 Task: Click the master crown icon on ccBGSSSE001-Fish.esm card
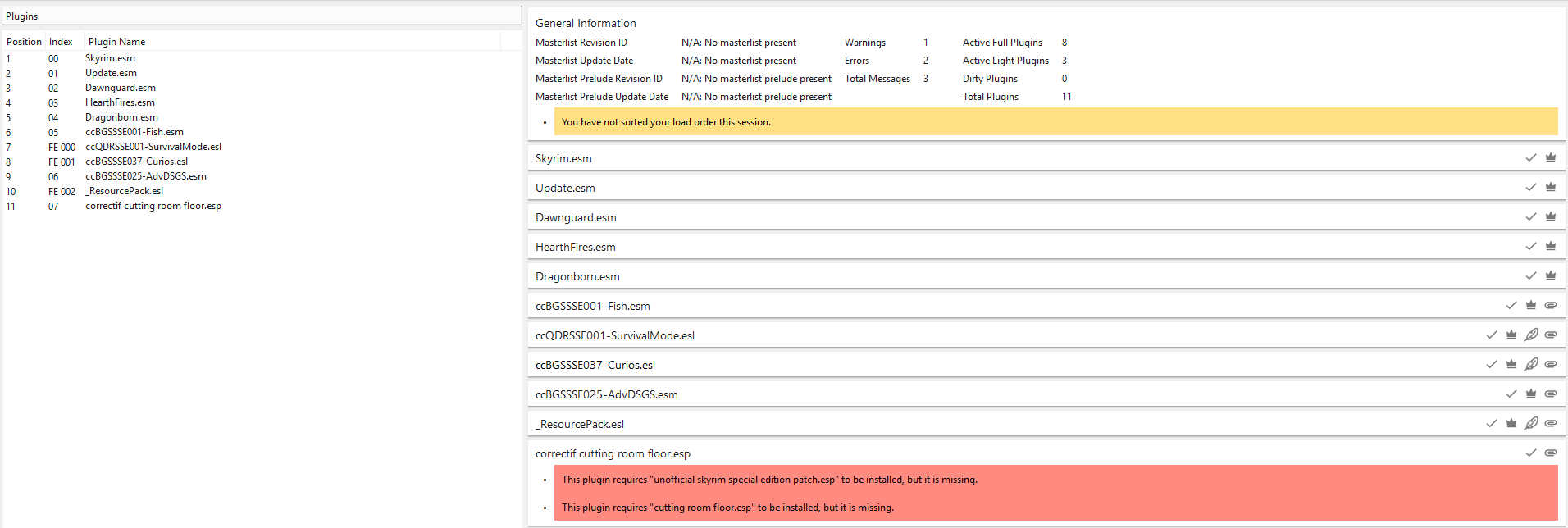tap(1531, 305)
